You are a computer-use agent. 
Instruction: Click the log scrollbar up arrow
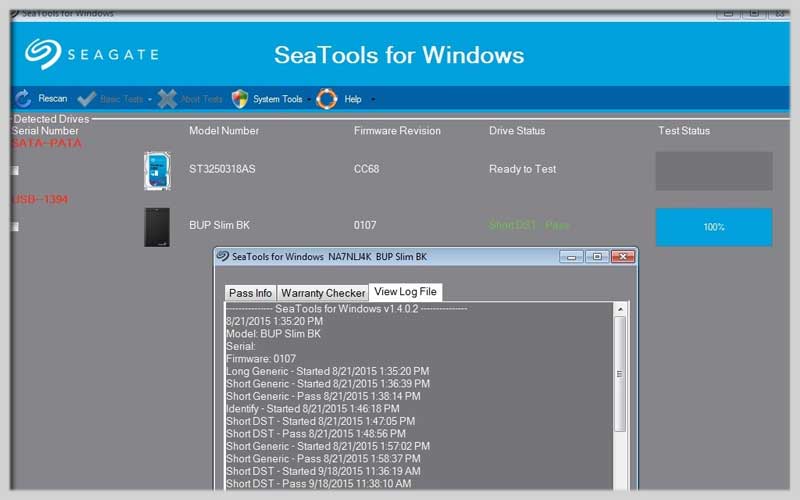[620, 309]
